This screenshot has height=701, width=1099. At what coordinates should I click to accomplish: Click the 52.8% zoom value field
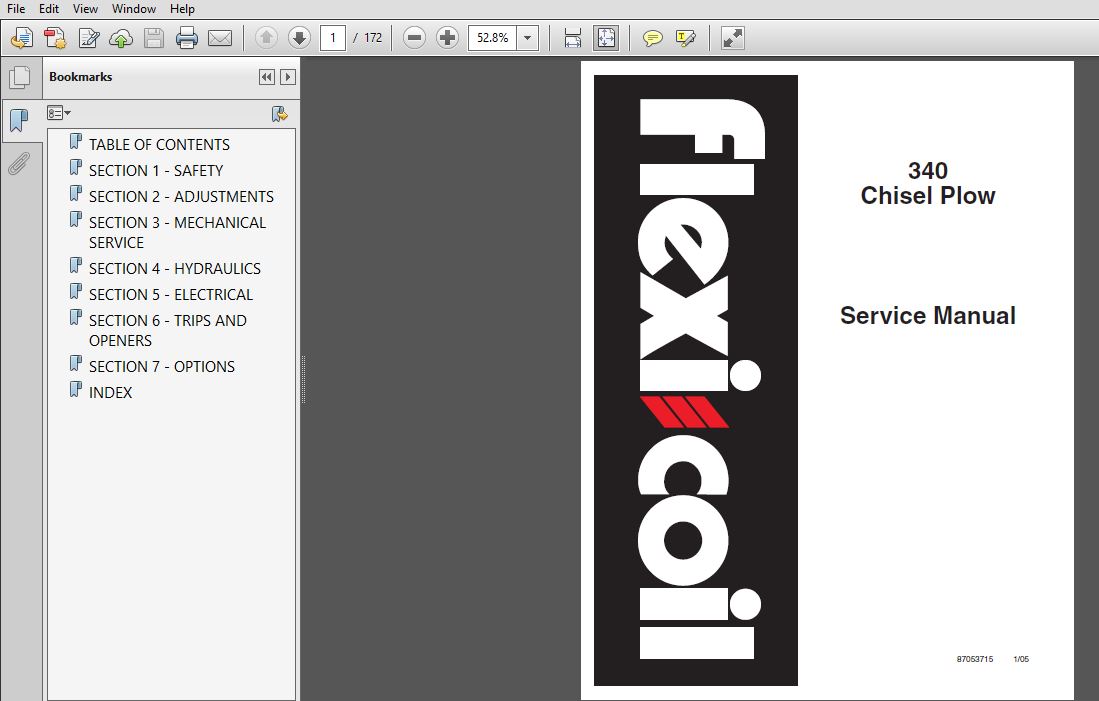point(492,38)
